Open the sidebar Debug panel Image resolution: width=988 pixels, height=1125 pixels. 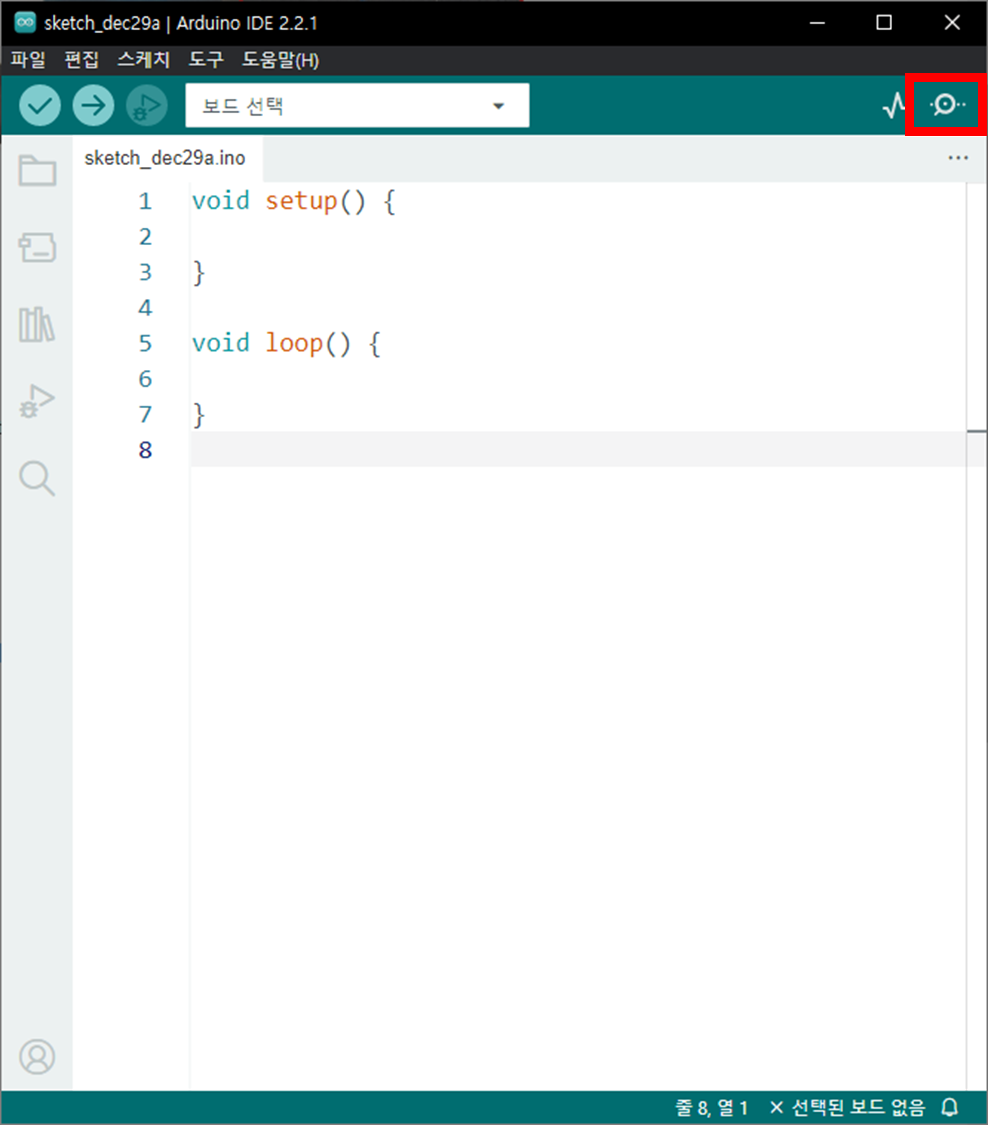coord(37,402)
